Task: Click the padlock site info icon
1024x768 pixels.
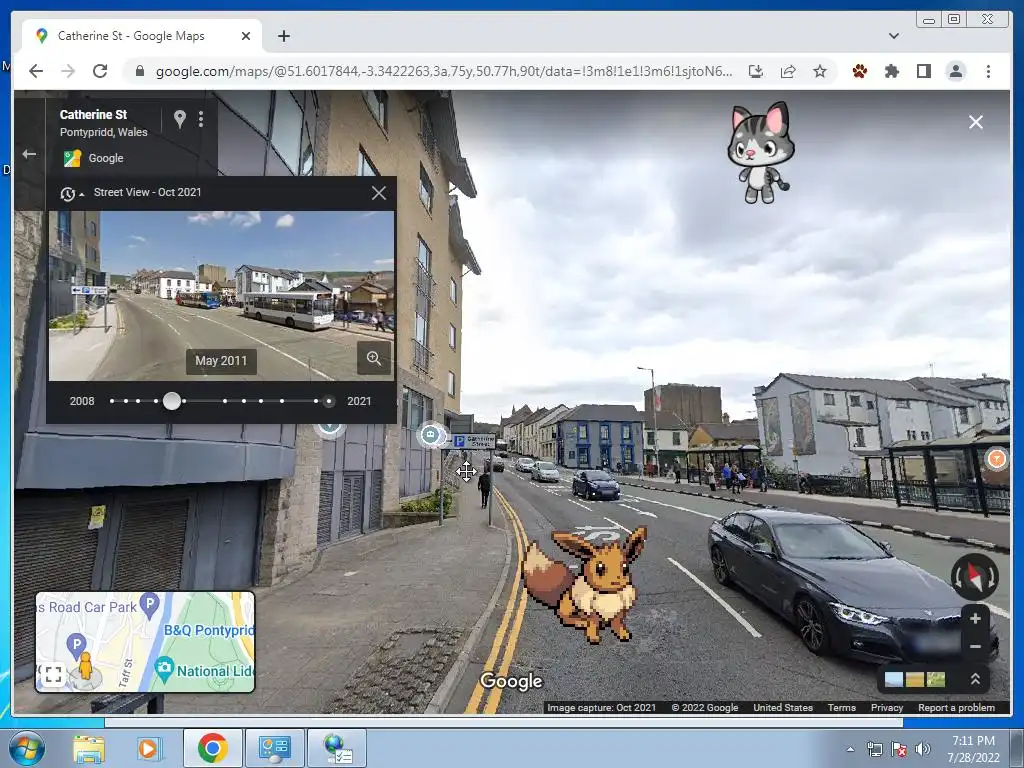Action: pyautogui.click(x=139, y=71)
